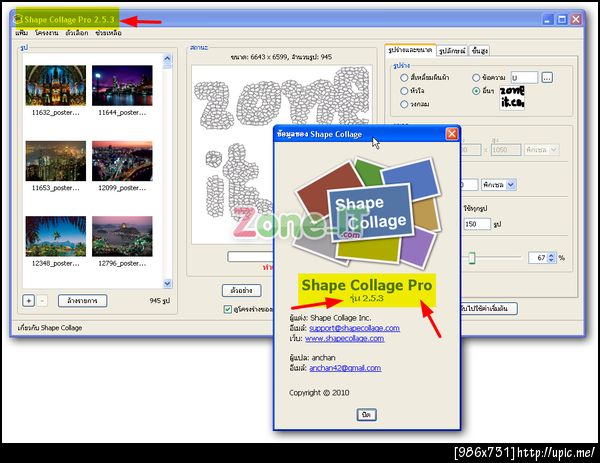Click the plus button to add photos
Viewport: 600px width, 463px height.
tap(29, 301)
